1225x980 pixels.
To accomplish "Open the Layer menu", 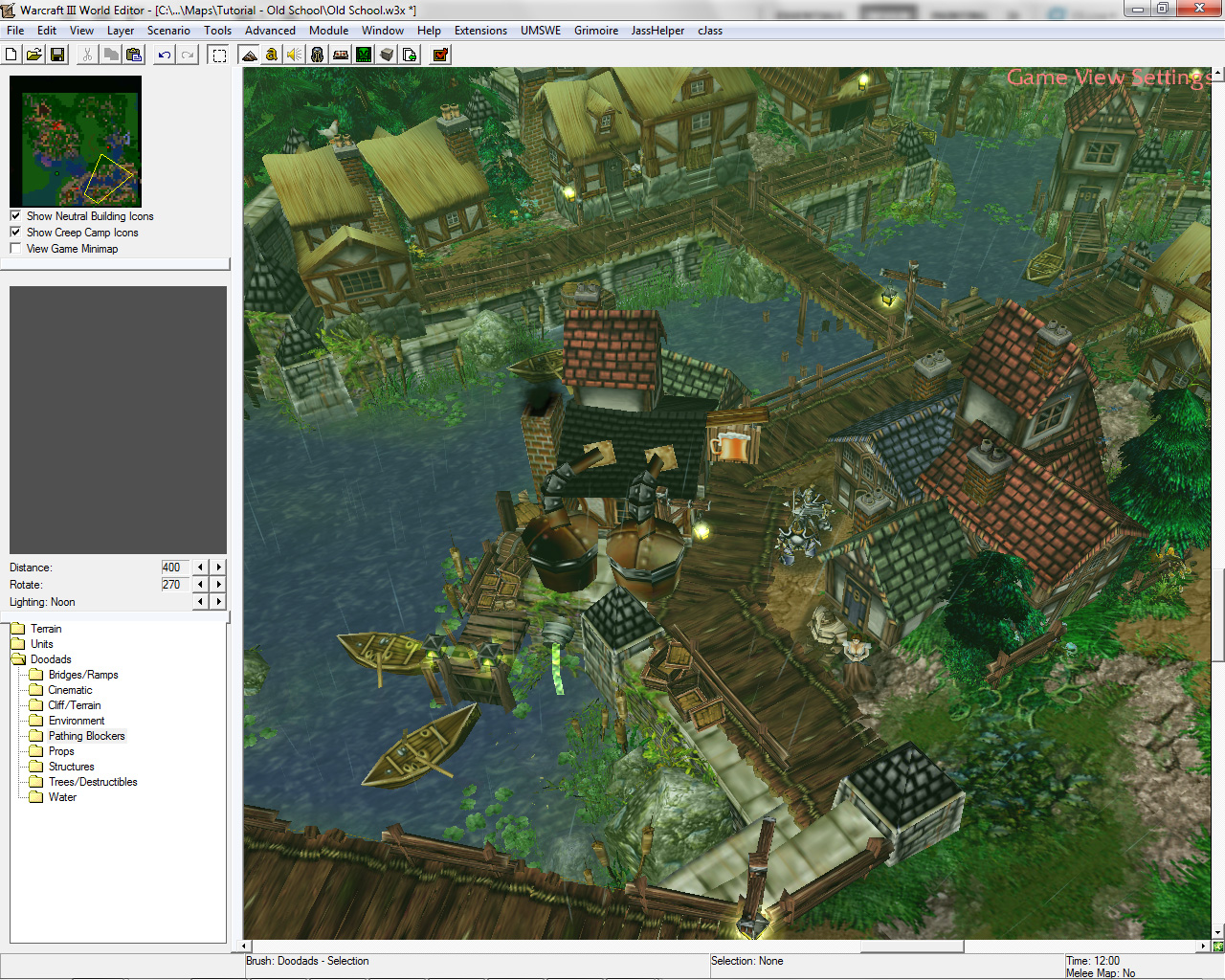I will 121,31.
